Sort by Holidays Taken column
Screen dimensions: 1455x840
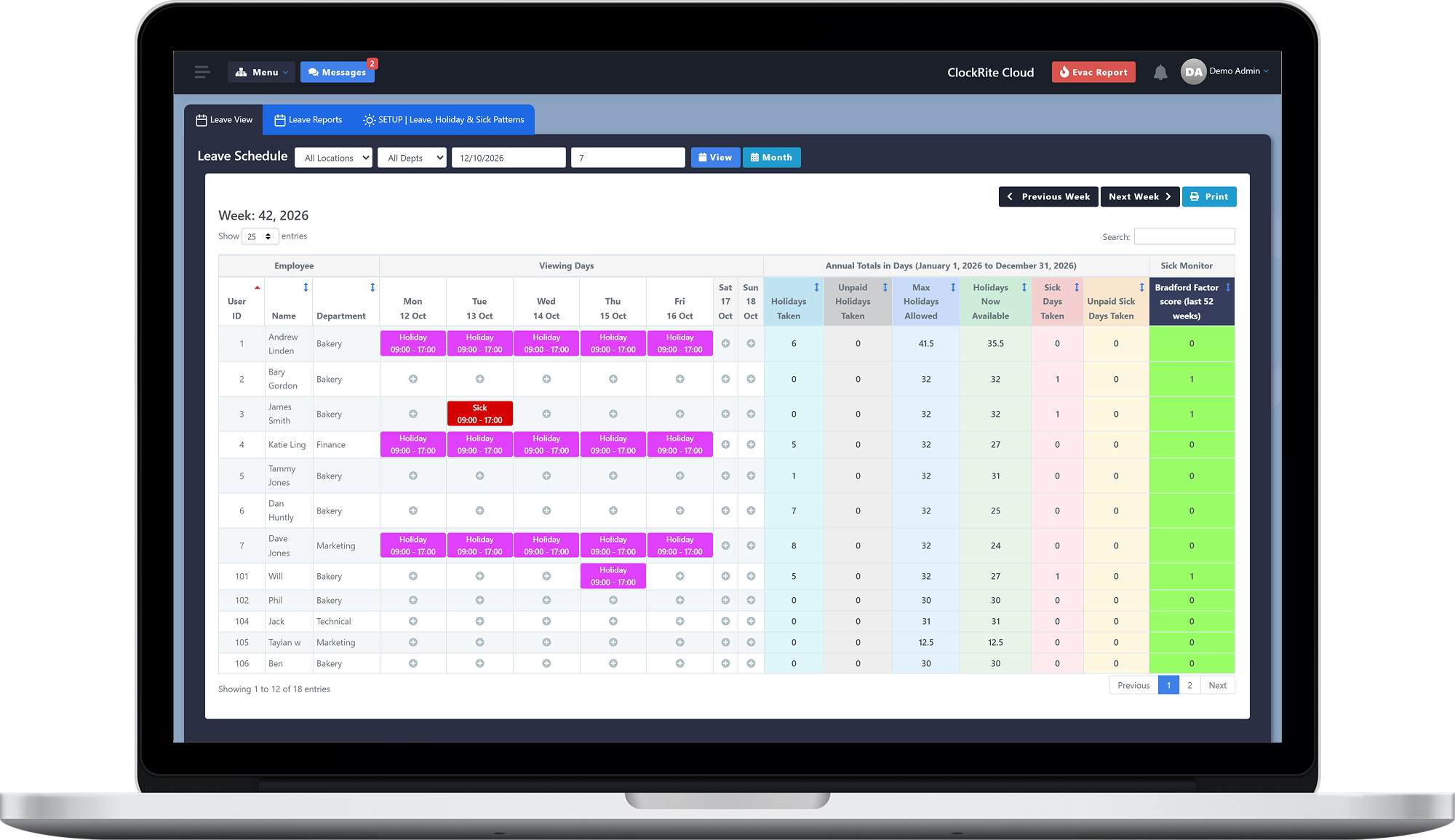coord(816,287)
